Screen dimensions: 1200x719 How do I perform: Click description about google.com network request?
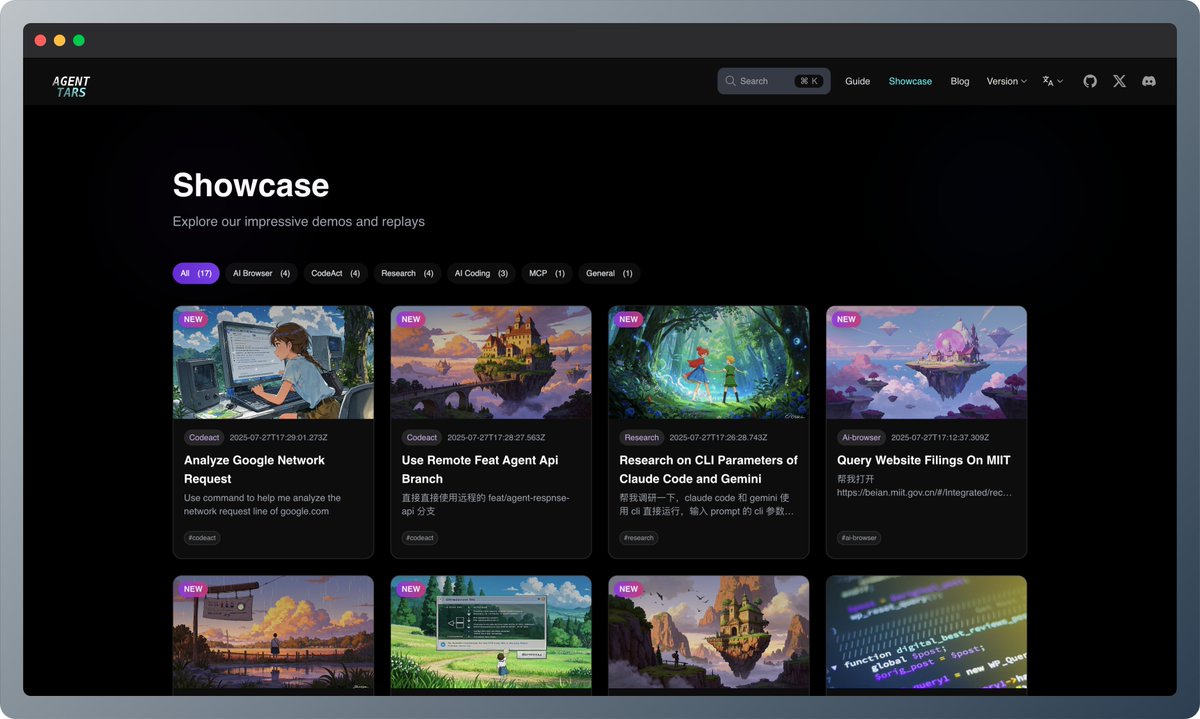(262, 504)
